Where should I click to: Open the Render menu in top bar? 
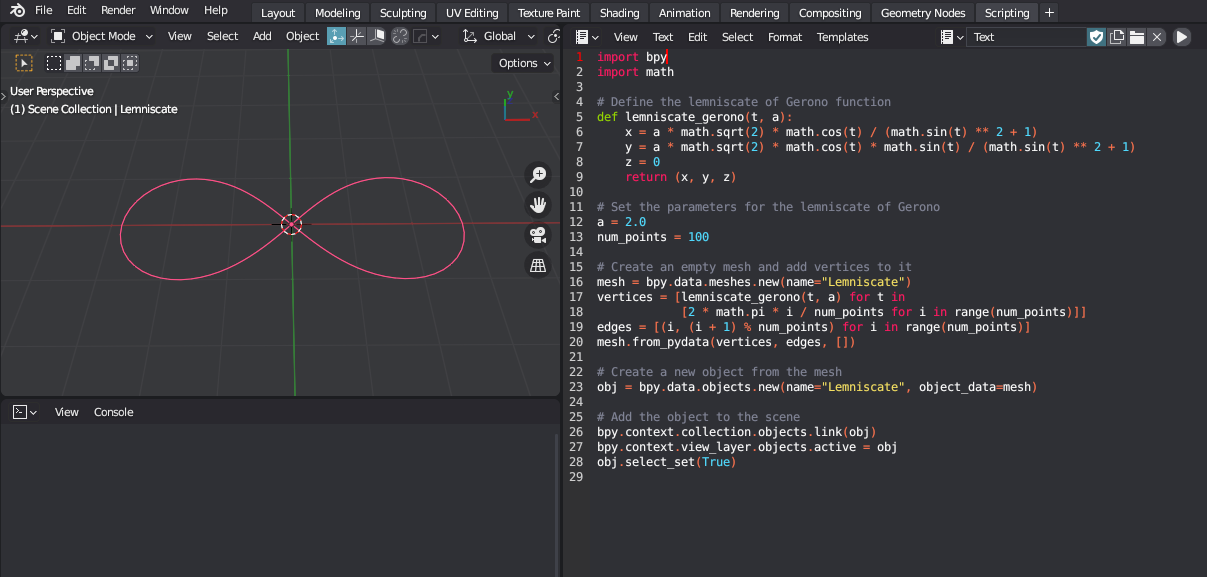coord(118,10)
